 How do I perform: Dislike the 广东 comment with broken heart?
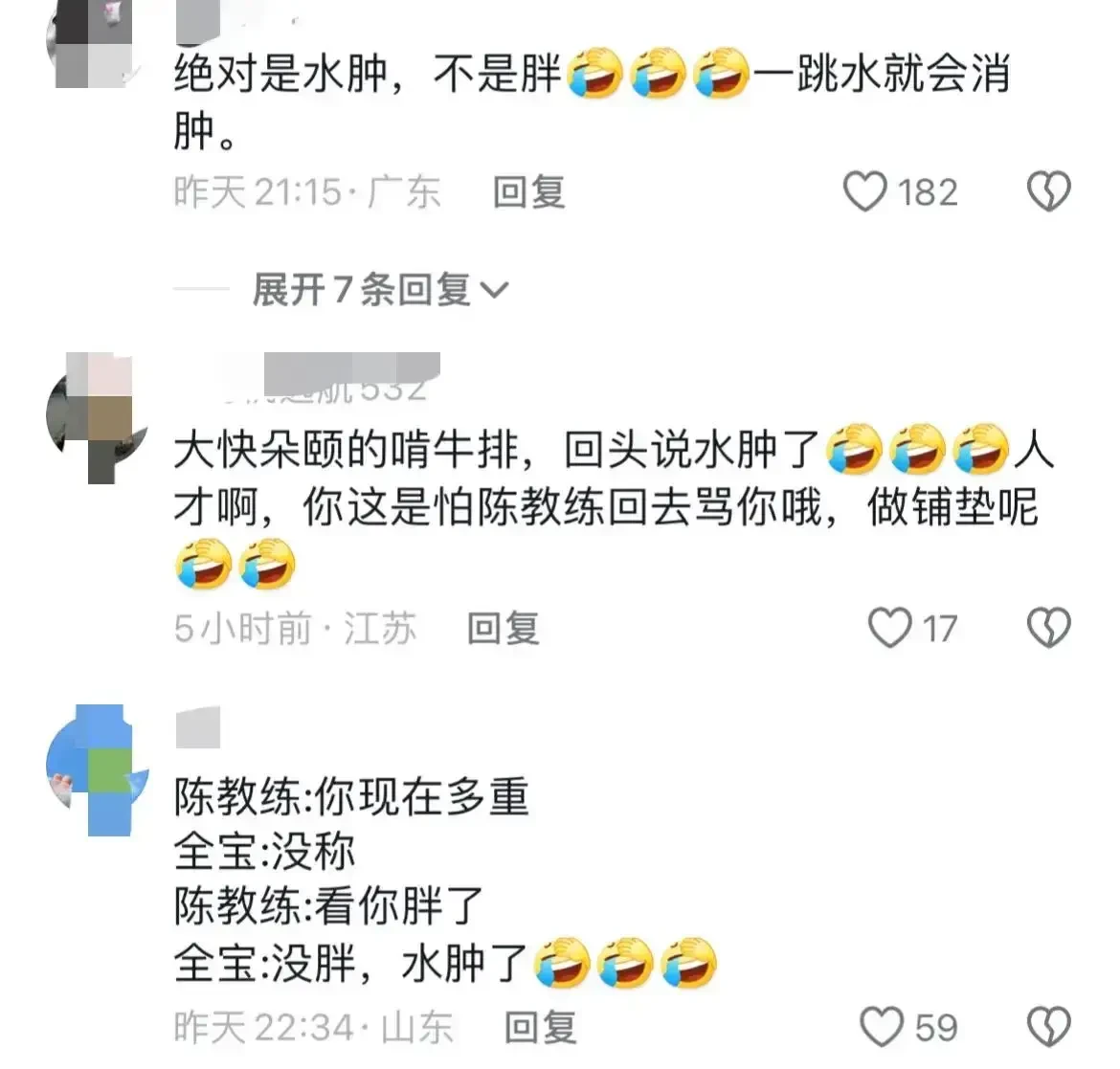(1048, 191)
